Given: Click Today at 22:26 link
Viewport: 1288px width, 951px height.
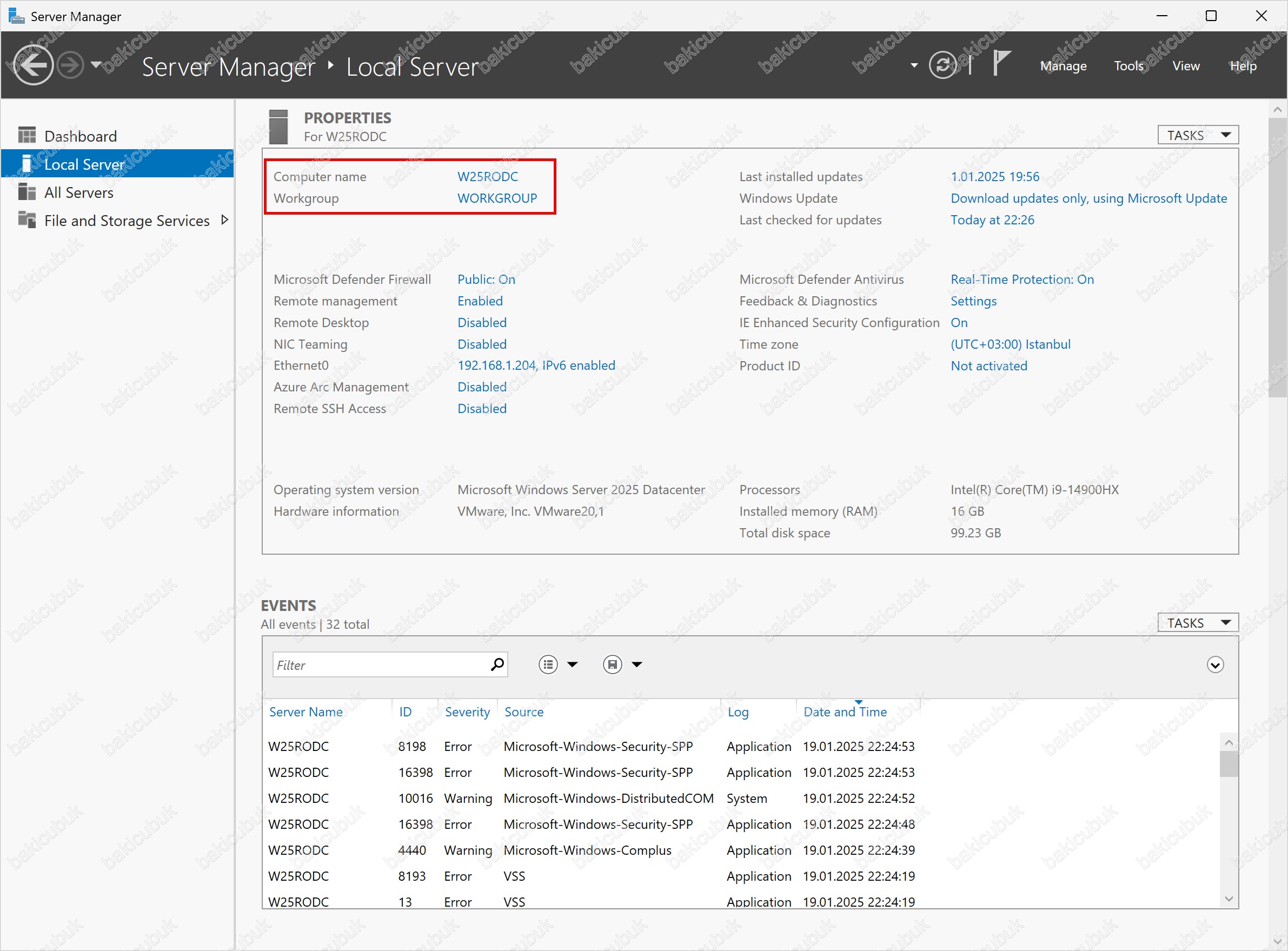Looking at the screenshot, I should tap(992, 220).
